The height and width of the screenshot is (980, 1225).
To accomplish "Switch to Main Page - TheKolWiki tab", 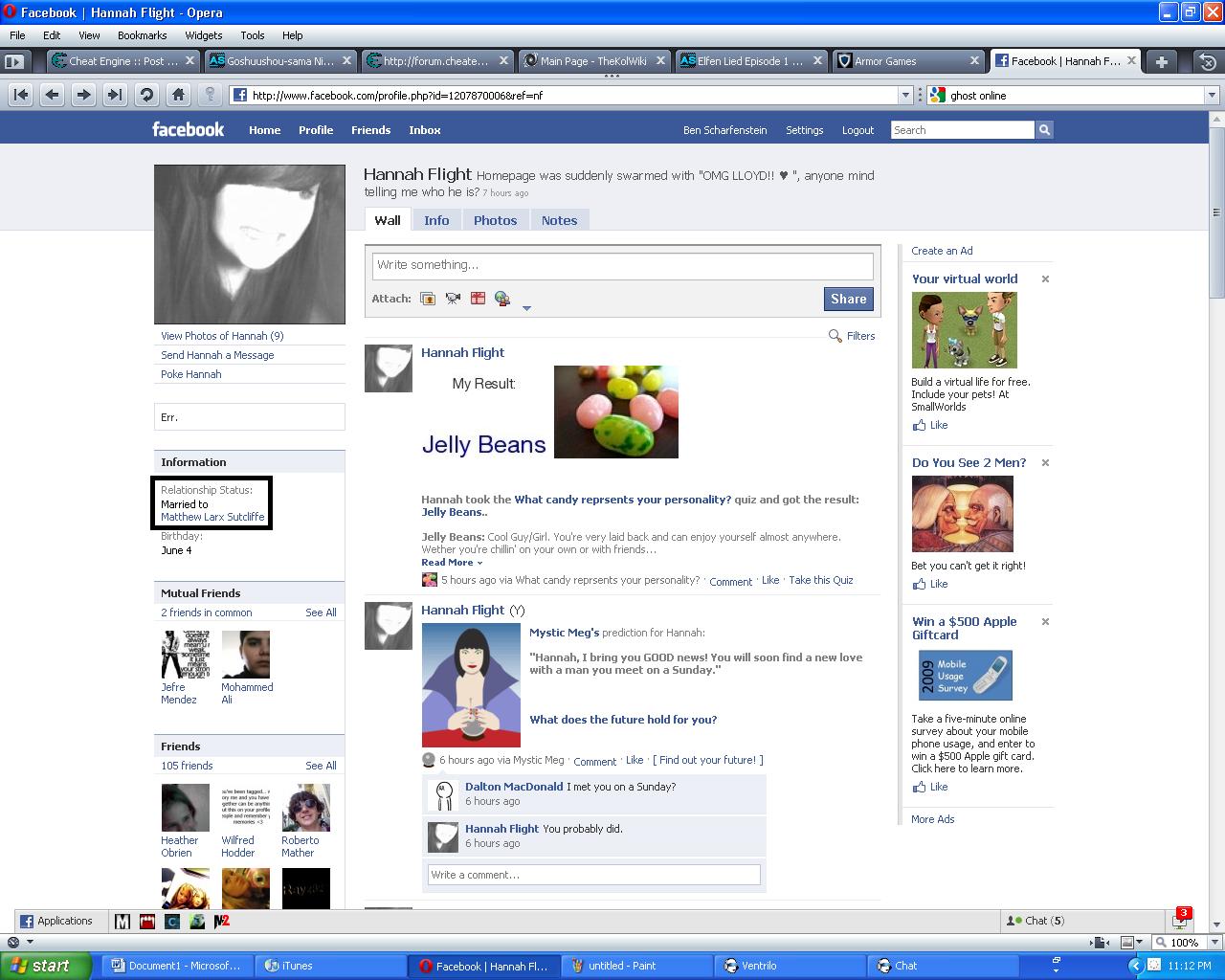I will [x=593, y=61].
